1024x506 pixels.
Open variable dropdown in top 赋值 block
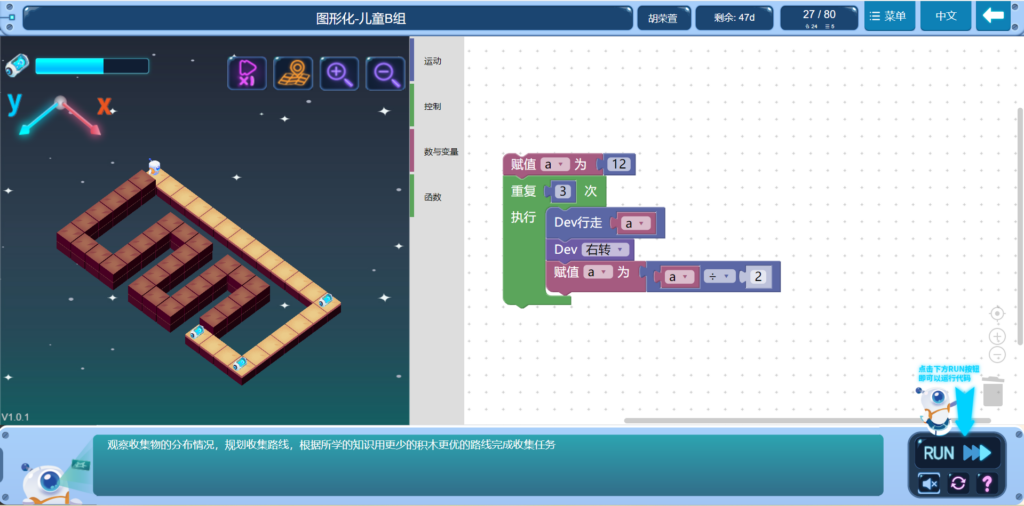(x=555, y=164)
